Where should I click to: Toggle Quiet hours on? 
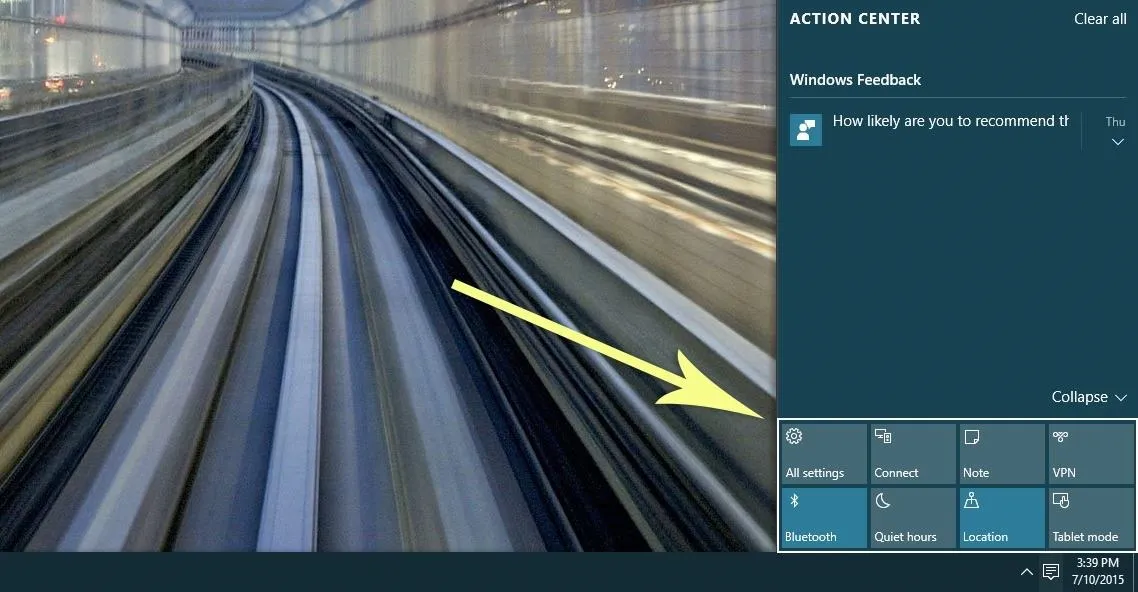tap(913, 517)
